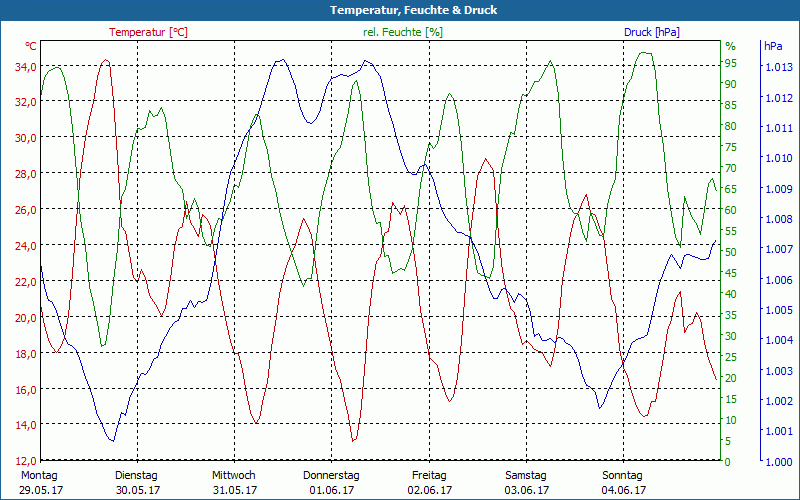Click the 75 humidity axis value
Image resolution: width=800 pixels, height=500 pixels.
coord(731,147)
